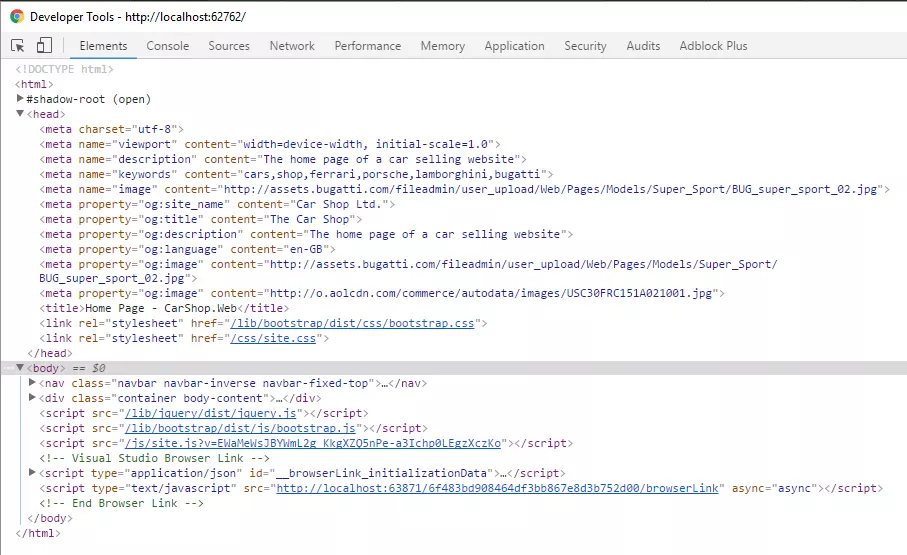This screenshot has height=555, width=907.
Task: Open the Network tab
Action: click(x=292, y=46)
